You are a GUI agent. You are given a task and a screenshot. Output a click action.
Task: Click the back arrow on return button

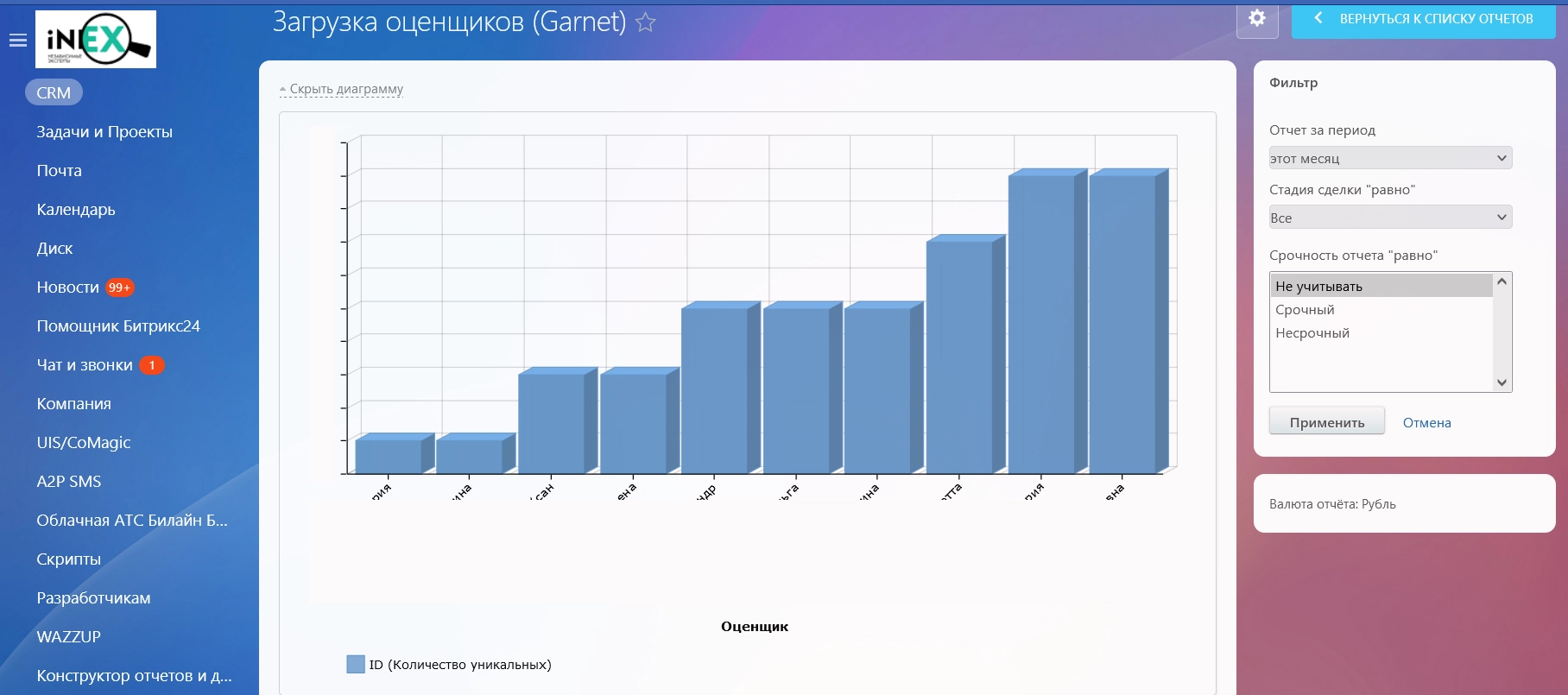click(1318, 18)
